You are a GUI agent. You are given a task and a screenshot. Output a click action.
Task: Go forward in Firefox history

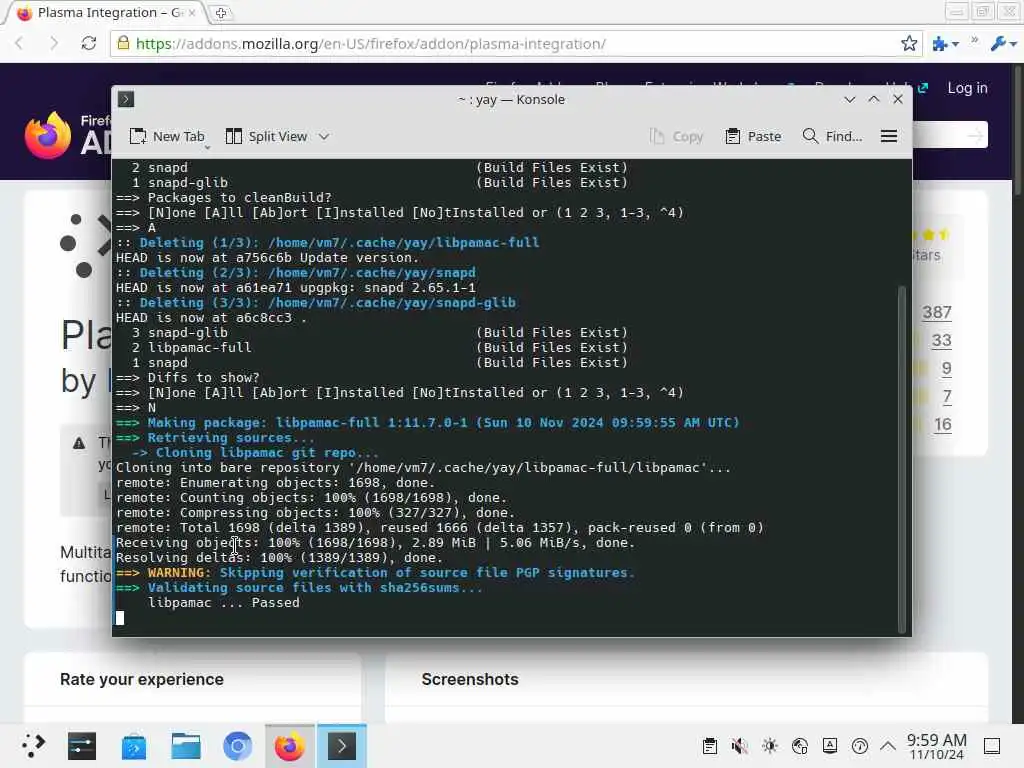click(x=54, y=44)
